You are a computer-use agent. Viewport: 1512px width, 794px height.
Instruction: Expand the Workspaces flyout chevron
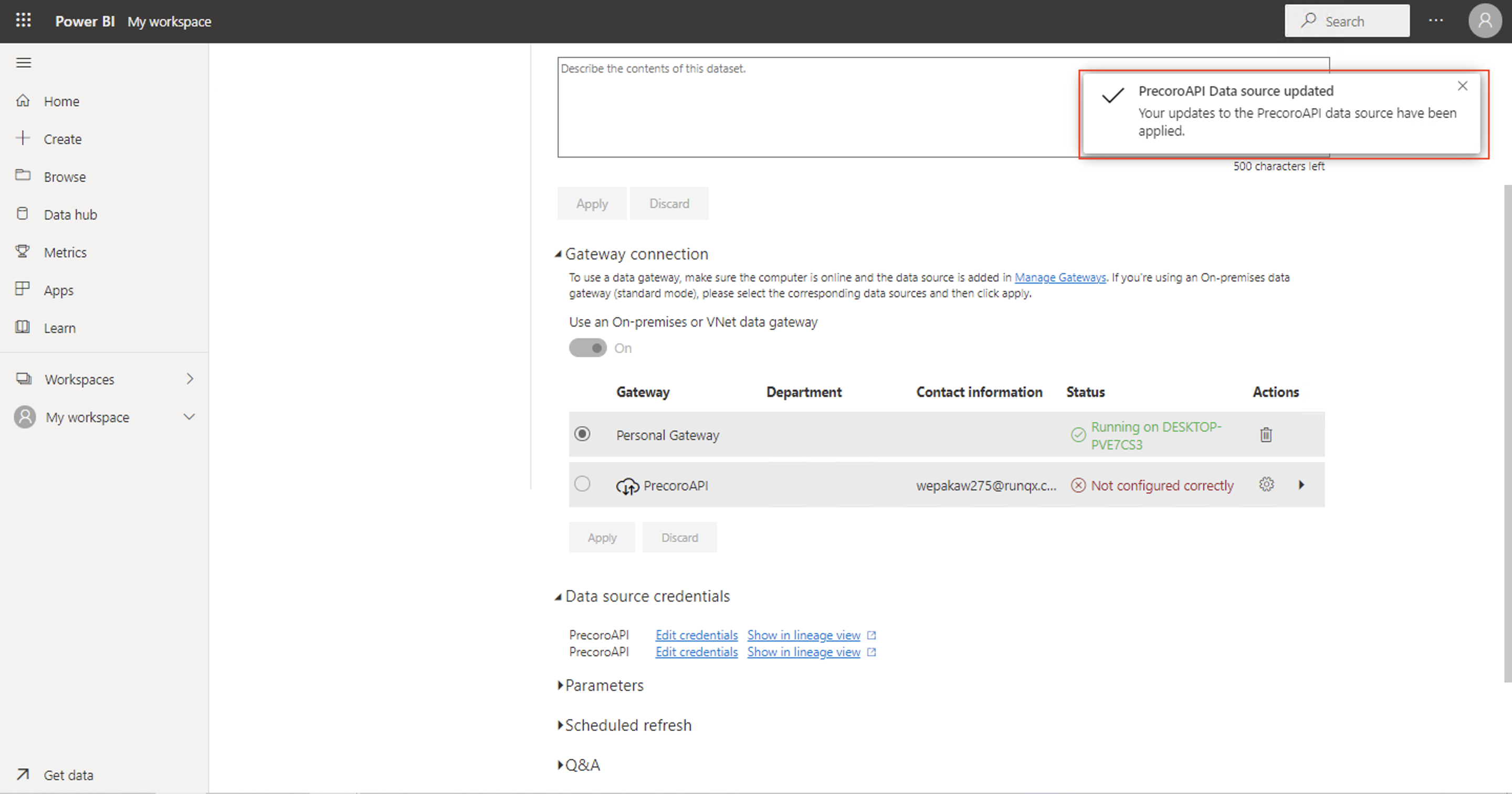pos(190,379)
